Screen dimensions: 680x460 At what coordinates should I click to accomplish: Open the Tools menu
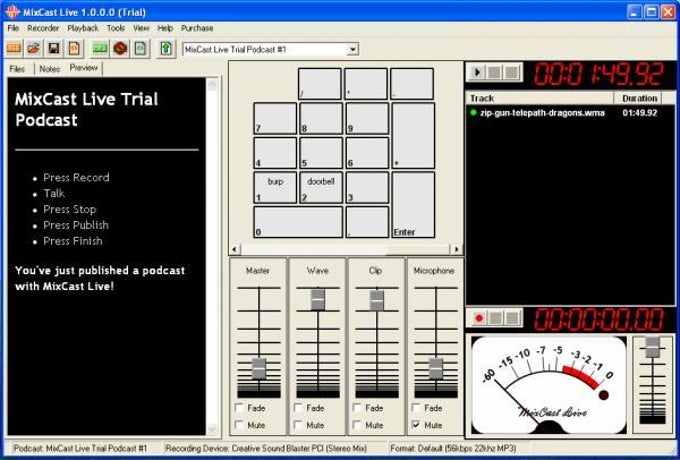point(116,28)
